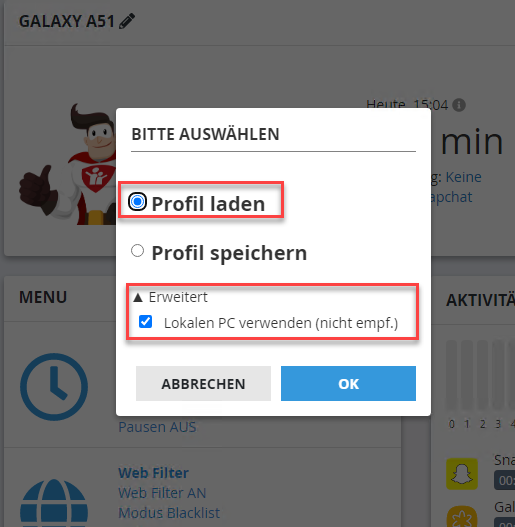Select the Profil speichern radio button
This screenshot has width=515, height=527.
point(137,251)
